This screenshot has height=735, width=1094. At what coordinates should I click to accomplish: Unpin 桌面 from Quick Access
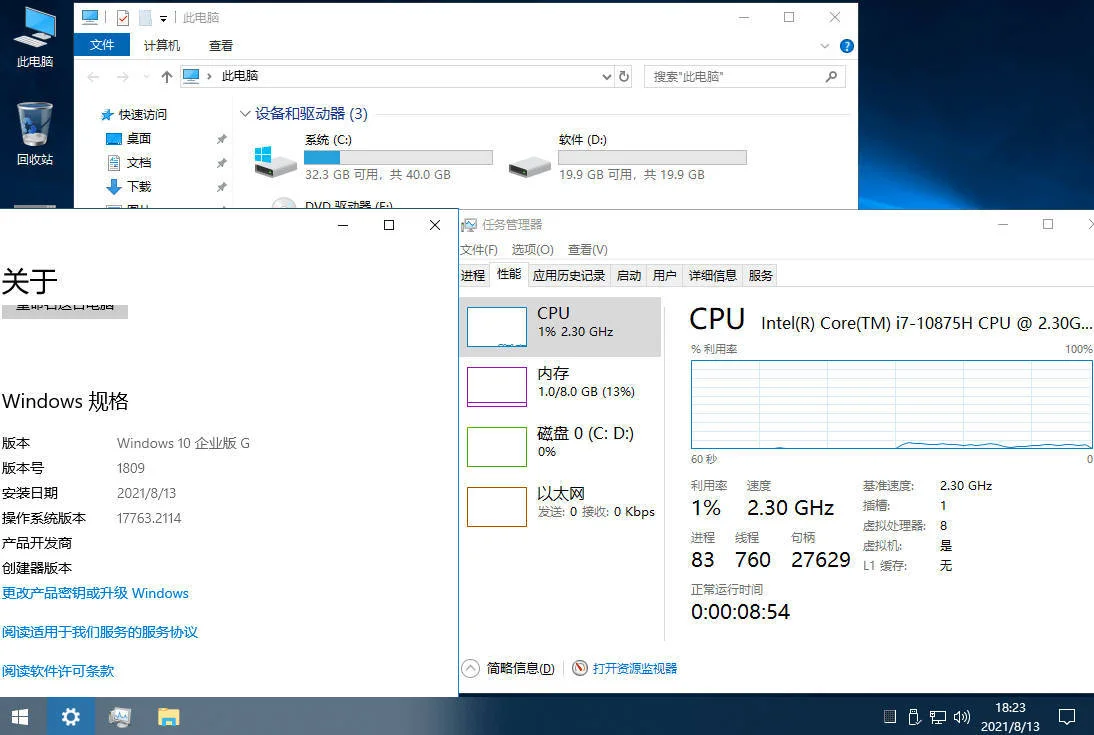(222, 138)
